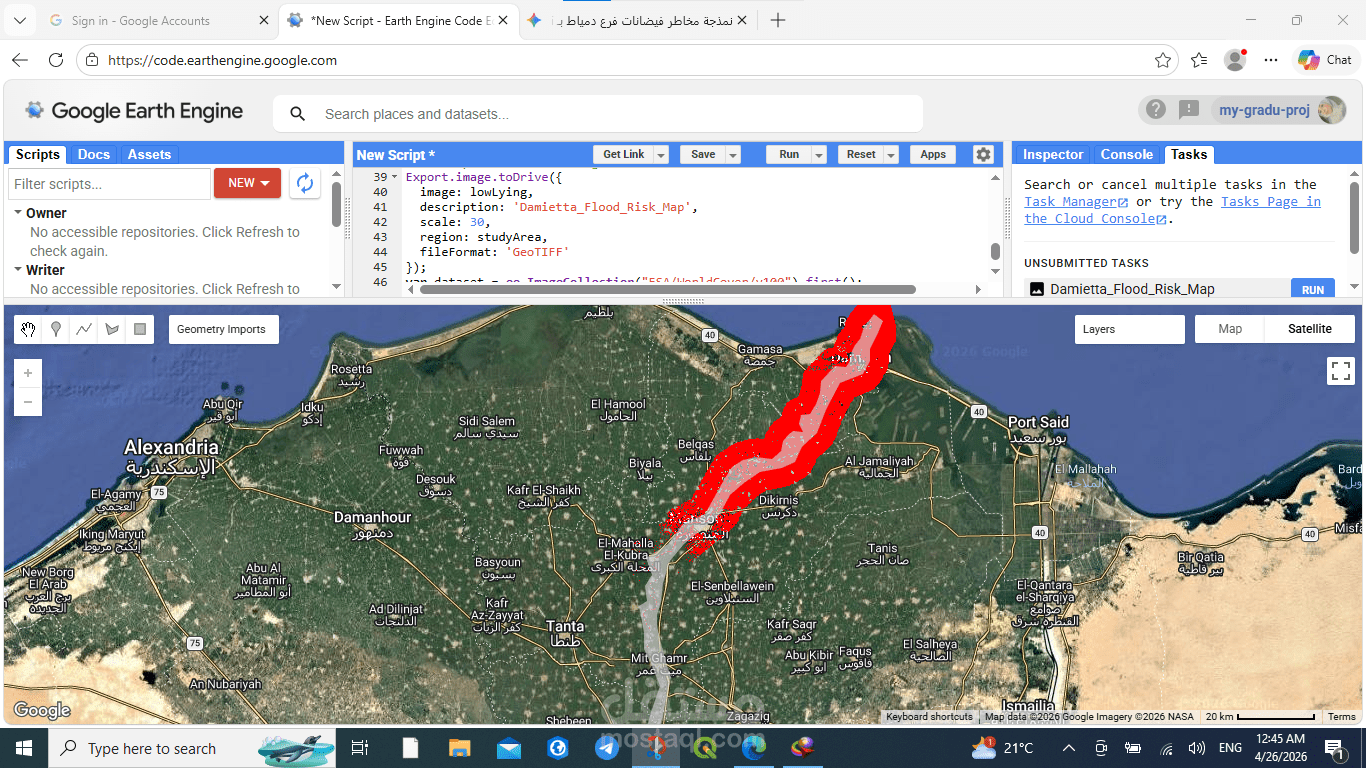Open File Explorer from the taskbar
This screenshot has width=1366, height=768.
tap(460, 748)
